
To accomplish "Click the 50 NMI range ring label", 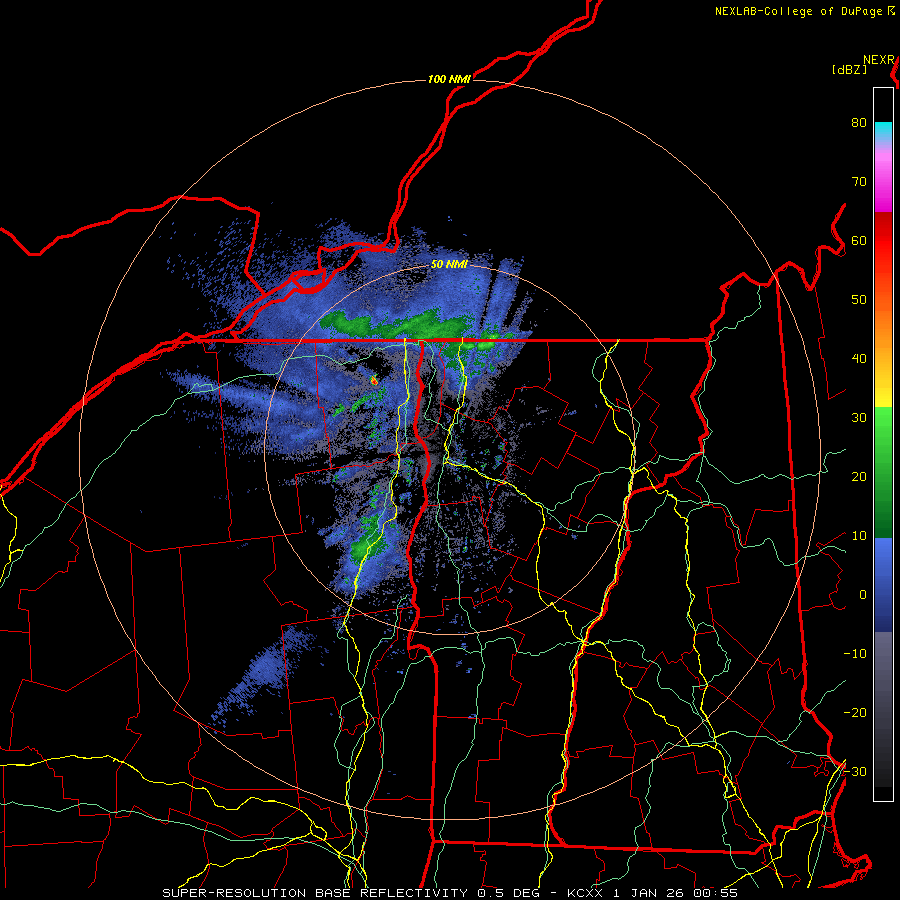I will tap(449, 264).
